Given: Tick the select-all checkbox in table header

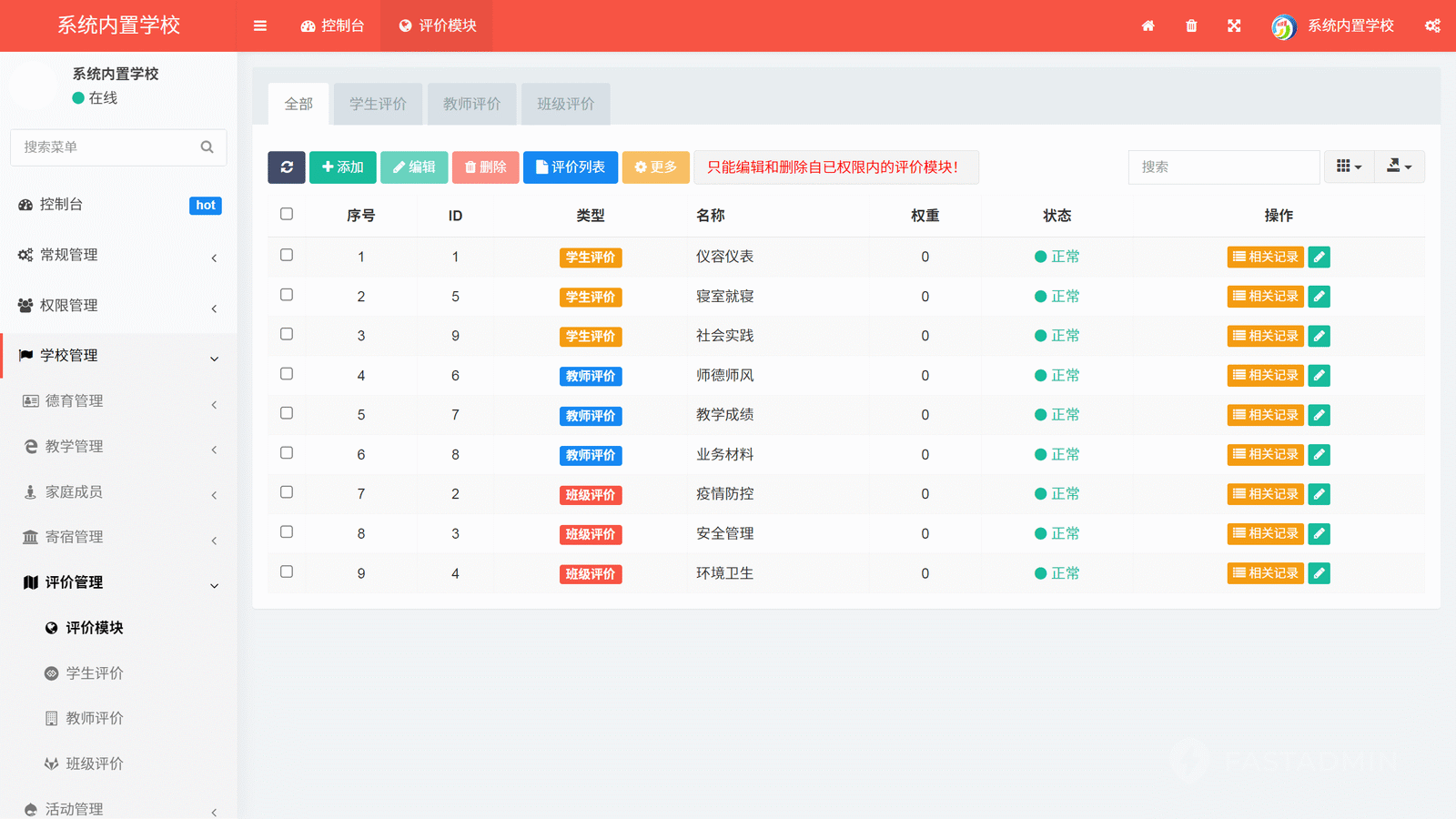Looking at the screenshot, I should (x=287, y=214).
